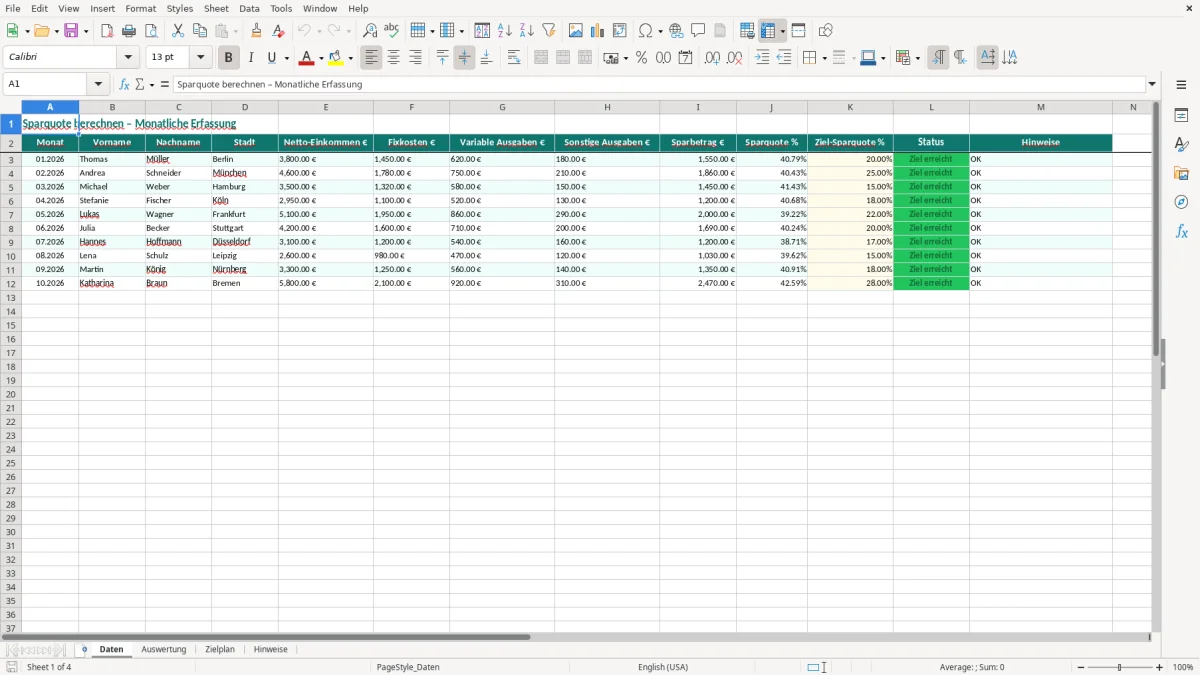This screenshot has width=1200, height=675.
Task: Open the sidebar Navigator panel
Action: (x=1181, y=203)
